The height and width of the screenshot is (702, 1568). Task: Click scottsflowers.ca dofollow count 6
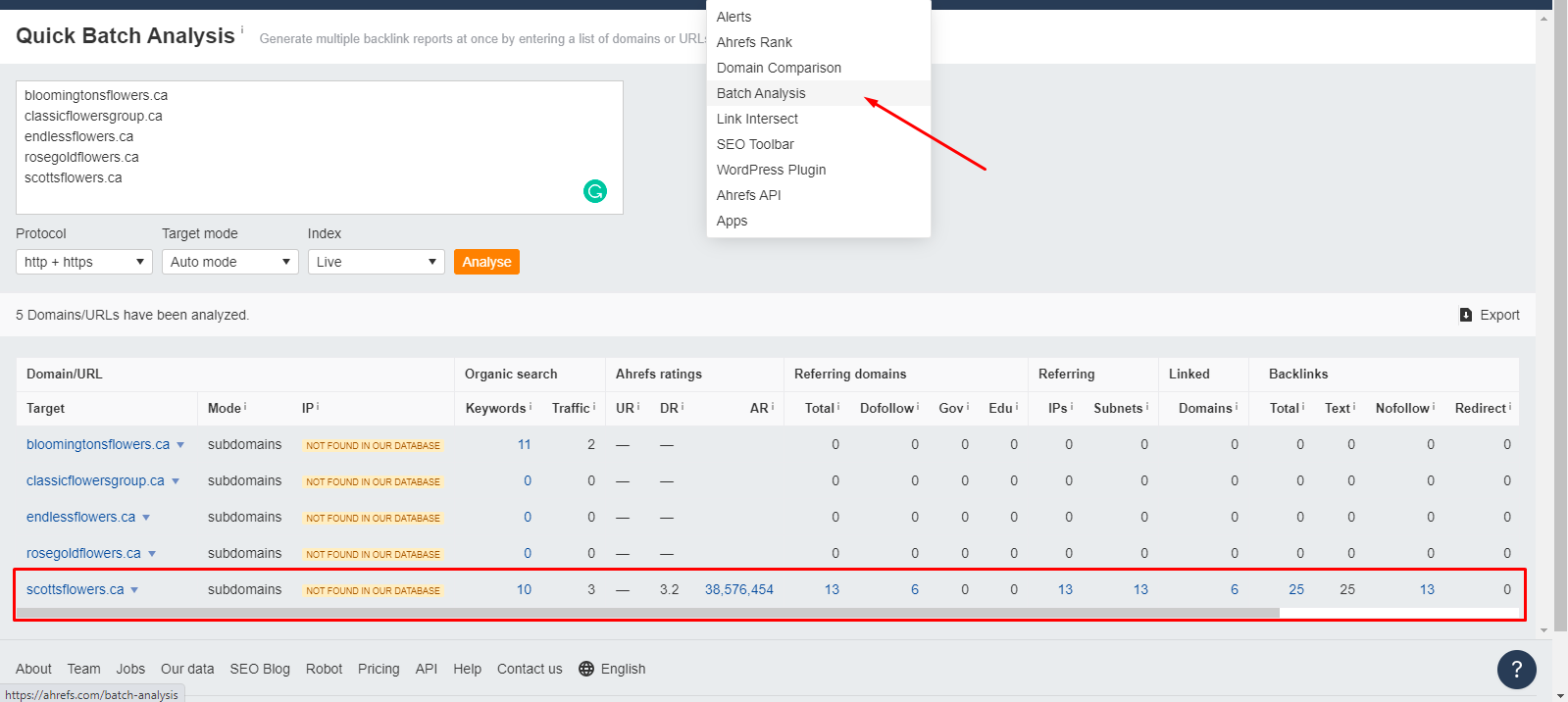(x=915, y=589)
